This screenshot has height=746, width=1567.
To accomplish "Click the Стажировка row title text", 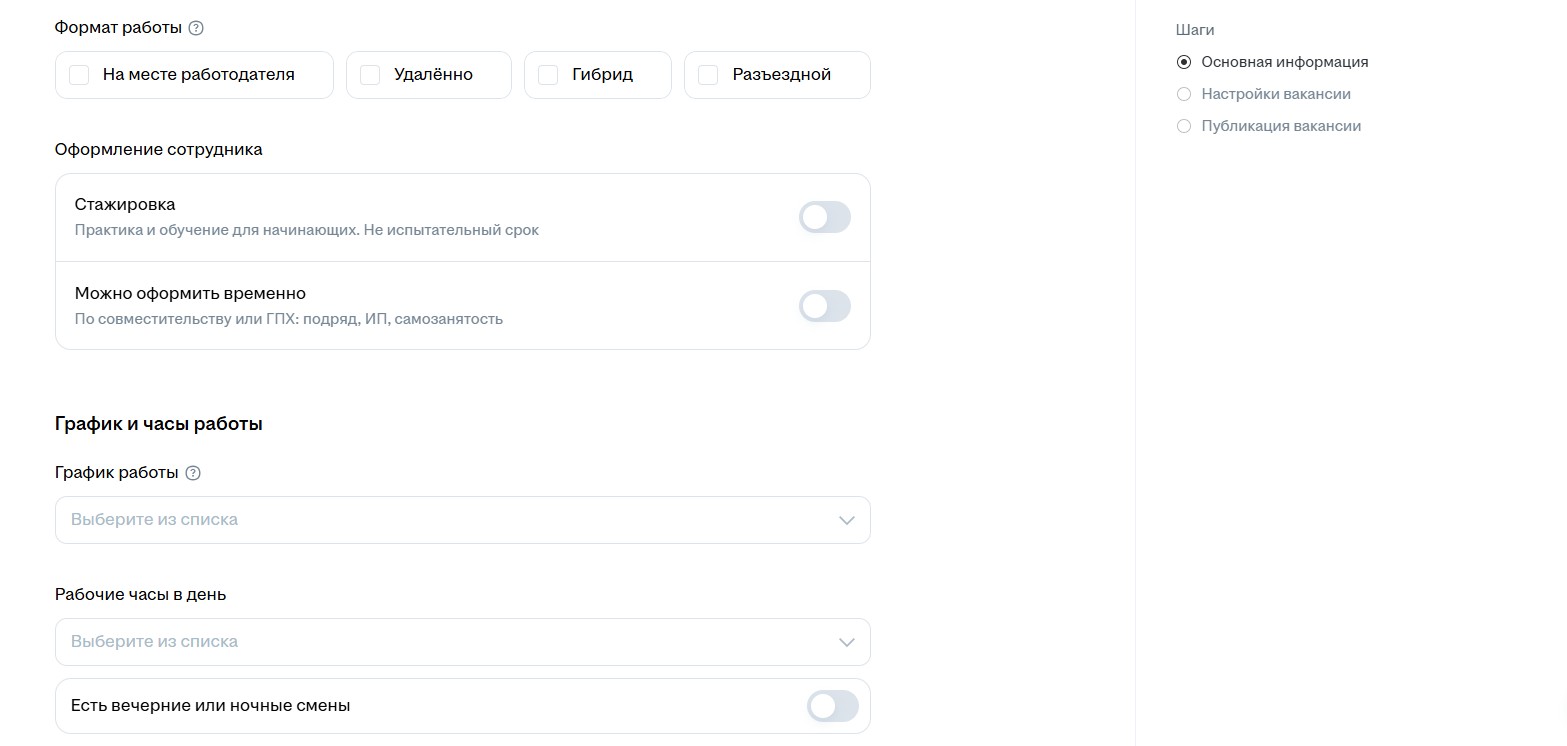I will [x=125, y=204].
